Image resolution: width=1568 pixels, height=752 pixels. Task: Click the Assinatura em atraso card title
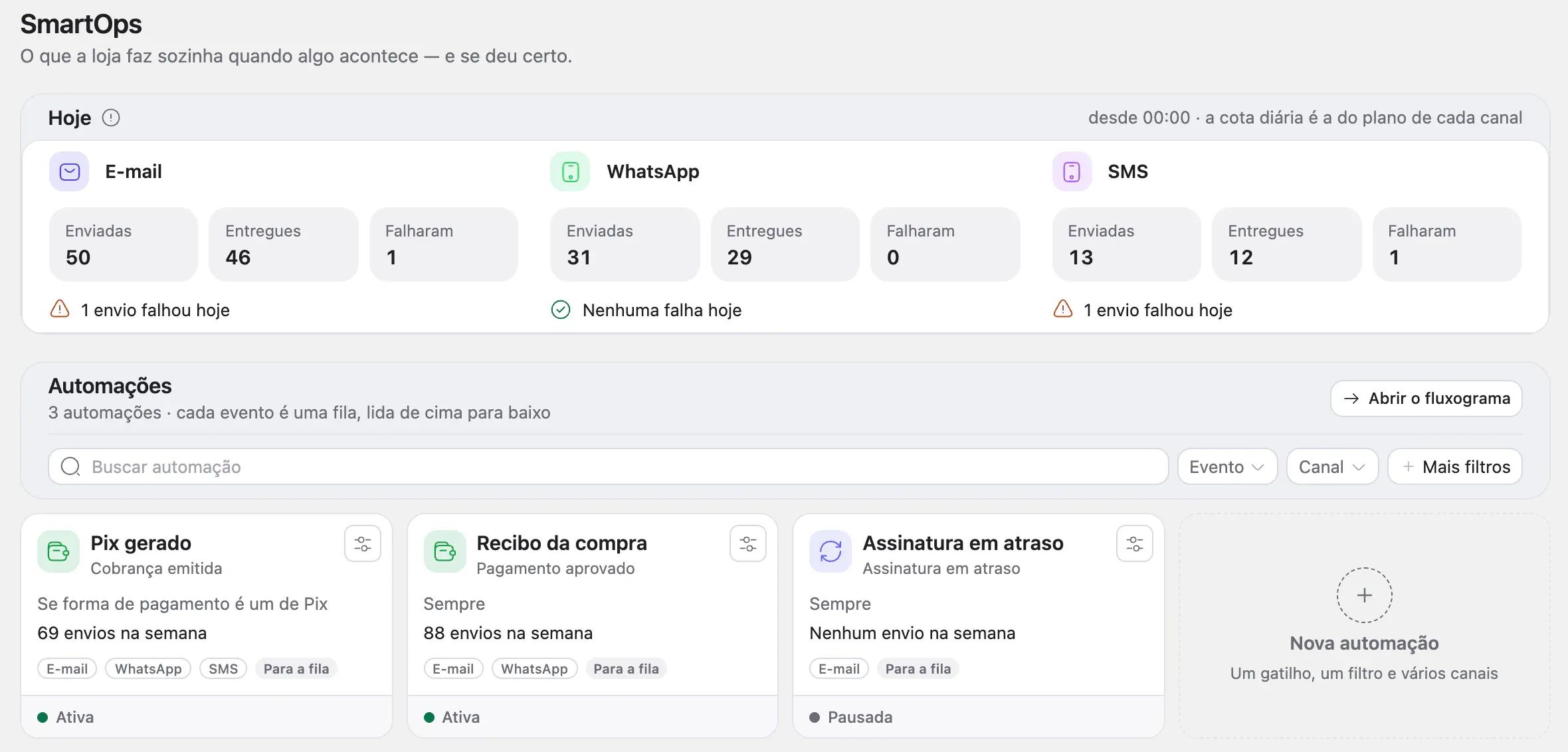963,543
